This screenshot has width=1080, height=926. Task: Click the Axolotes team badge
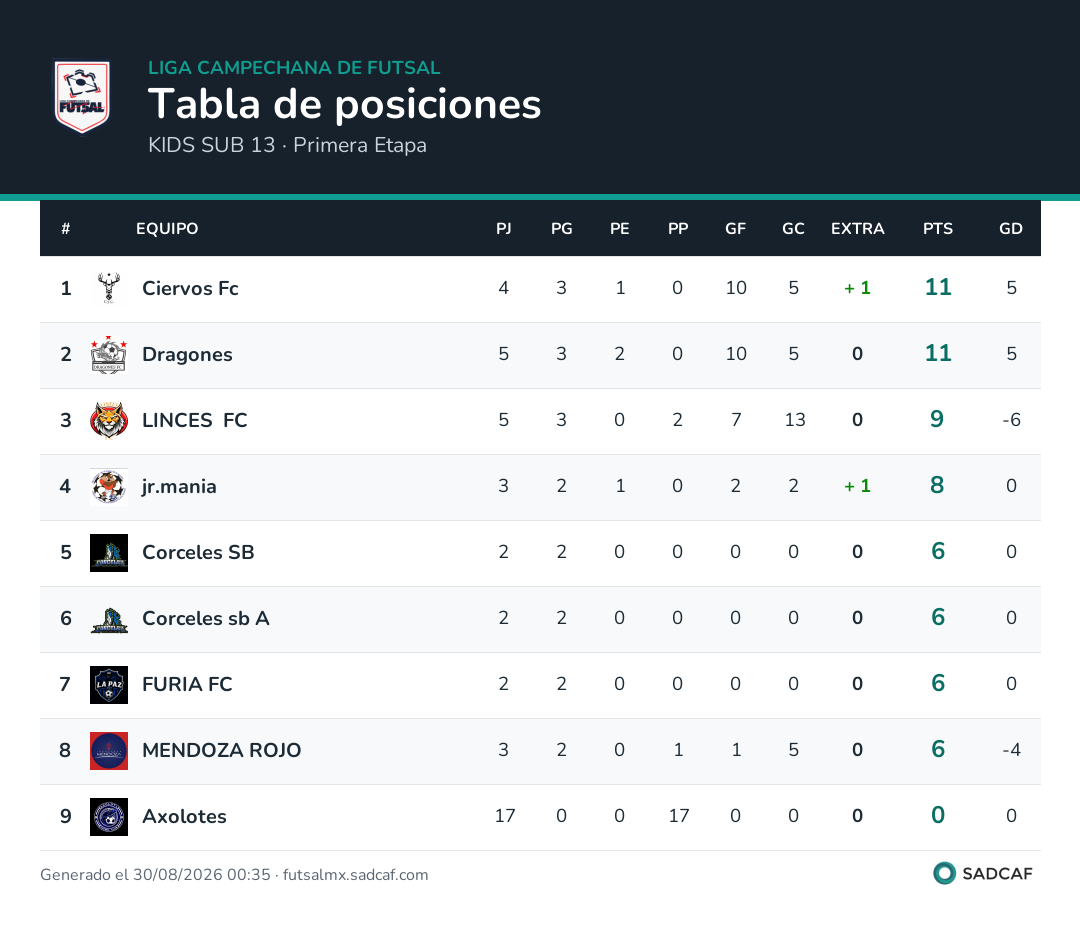[109, 817]
